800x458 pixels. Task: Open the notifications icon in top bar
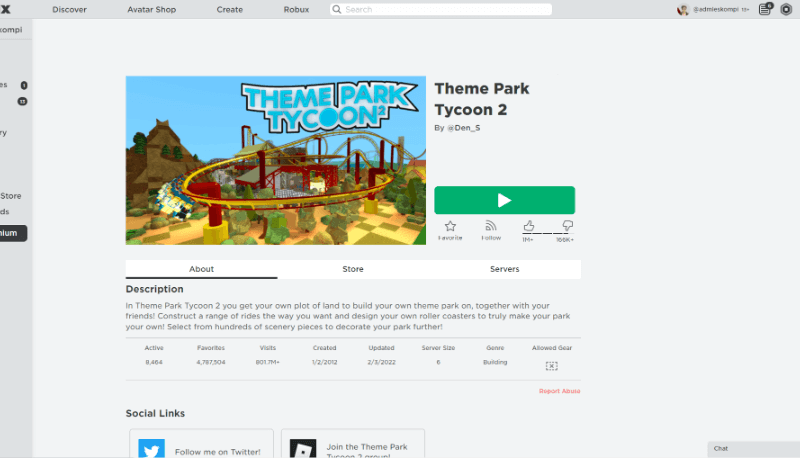click(x=765, y=9)
